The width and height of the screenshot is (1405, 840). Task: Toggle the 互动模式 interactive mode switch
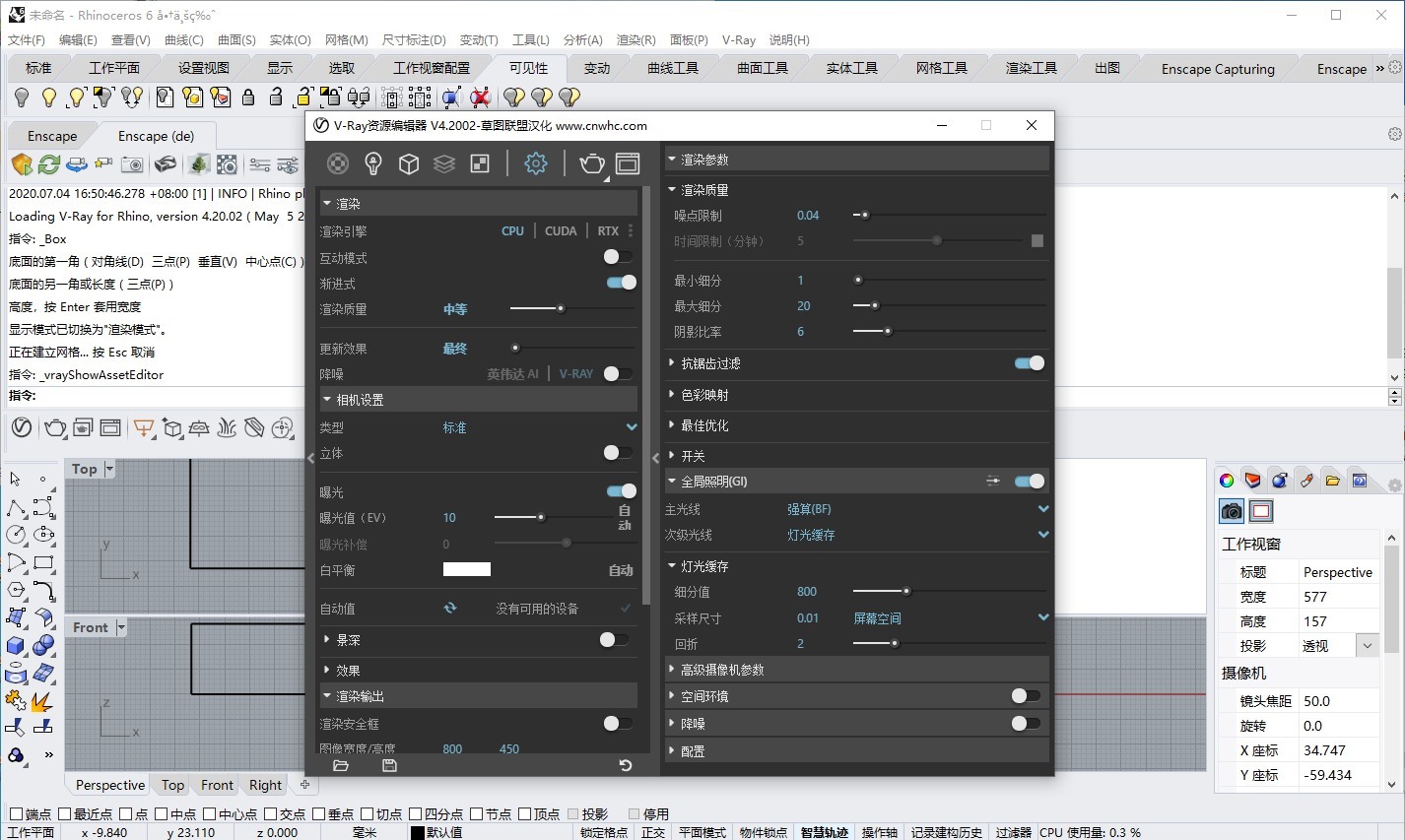click(x=618, y=257)
